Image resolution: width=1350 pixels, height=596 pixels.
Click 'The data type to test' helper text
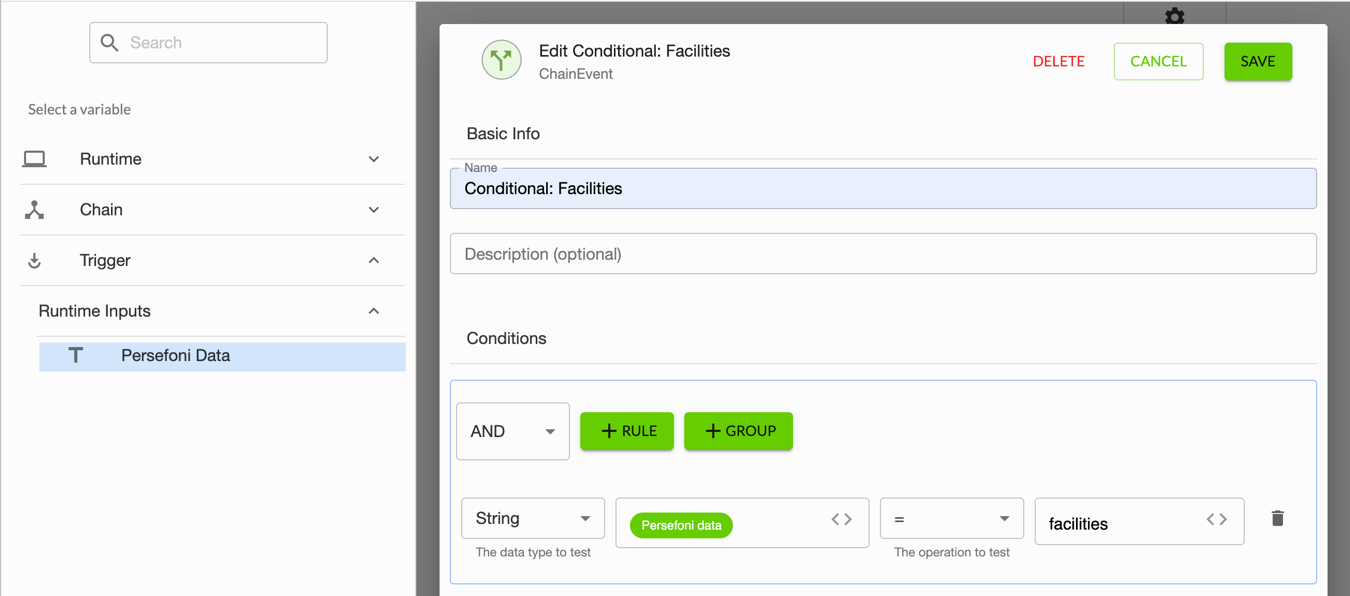[x=533, y=552]
